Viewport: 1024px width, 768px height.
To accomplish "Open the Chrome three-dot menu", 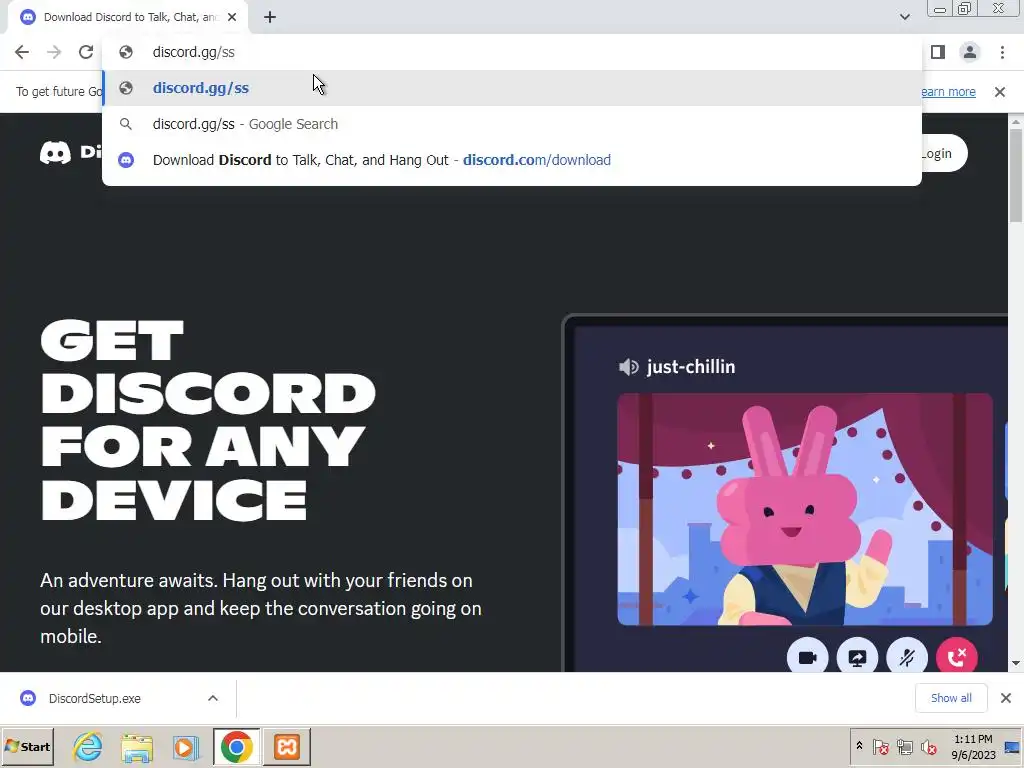I will click(1002, 52).
